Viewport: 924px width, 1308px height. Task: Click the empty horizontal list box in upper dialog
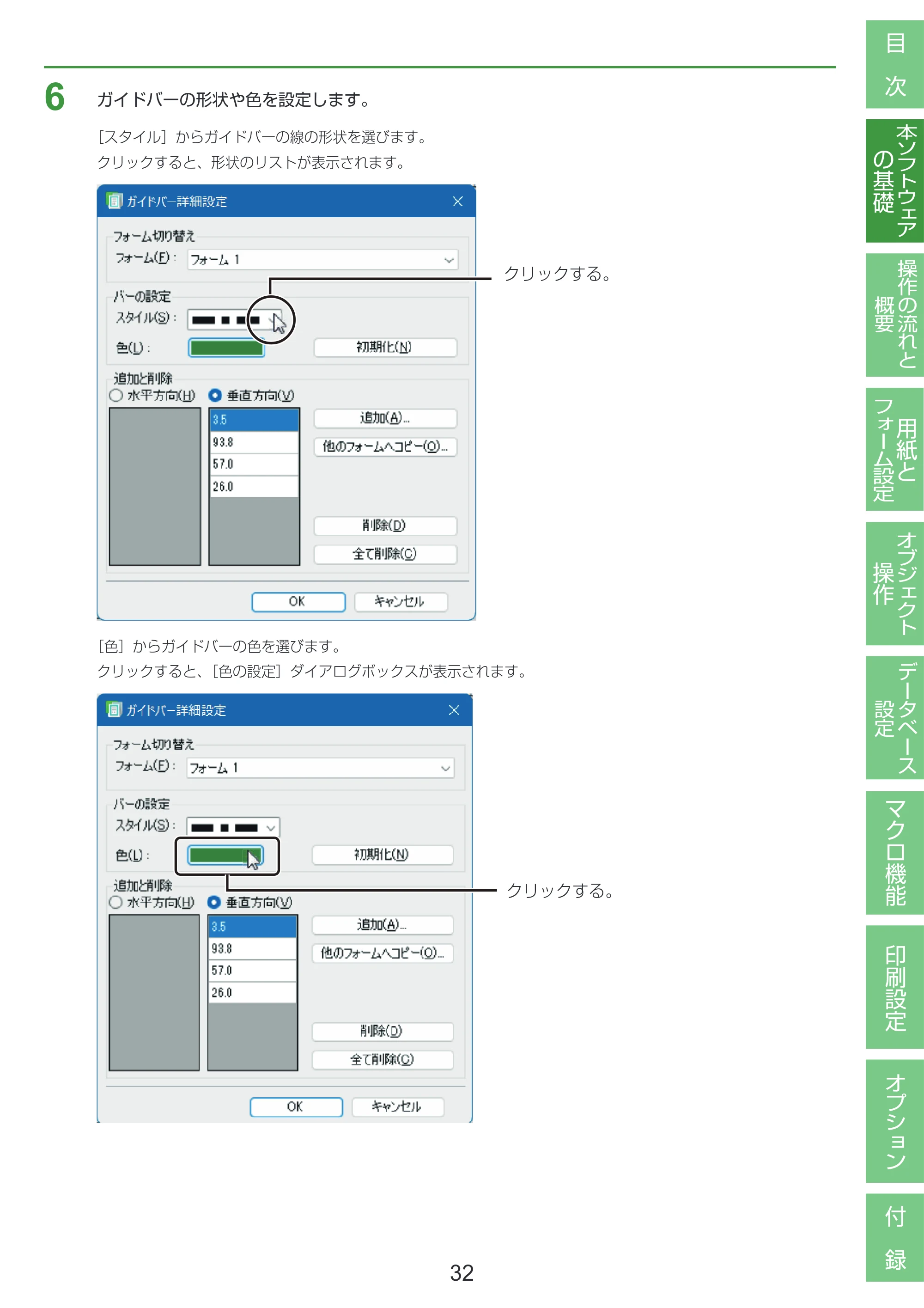(x=155, y=487)
